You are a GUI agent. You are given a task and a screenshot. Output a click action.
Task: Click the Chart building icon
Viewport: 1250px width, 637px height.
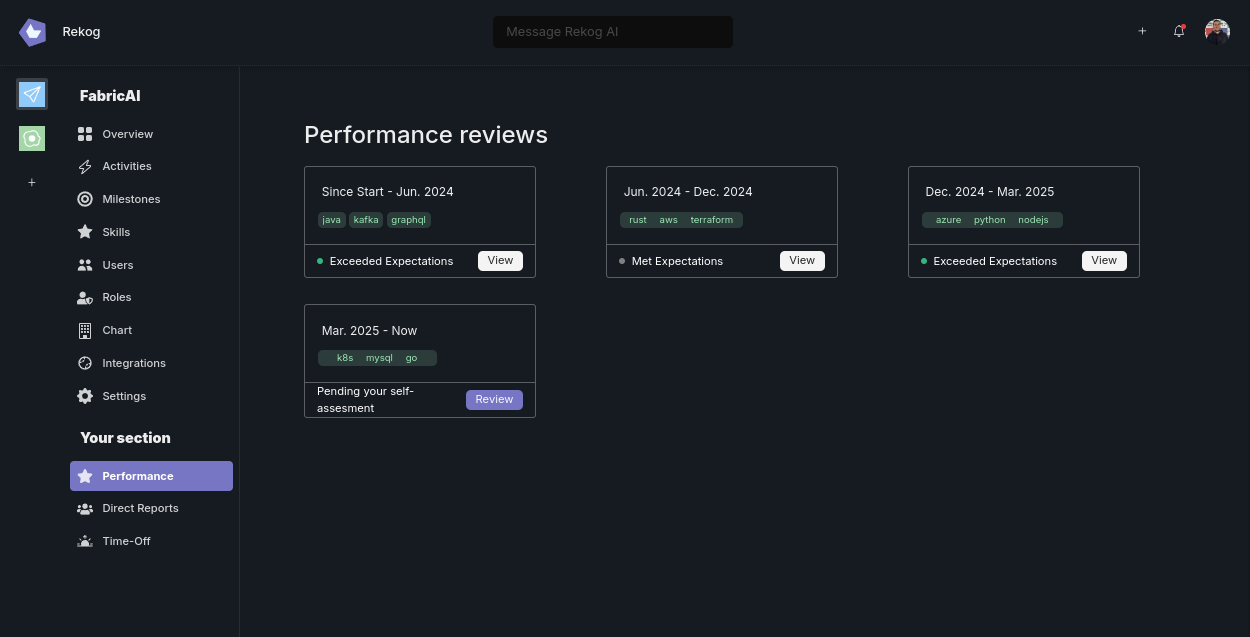point(85,330)
